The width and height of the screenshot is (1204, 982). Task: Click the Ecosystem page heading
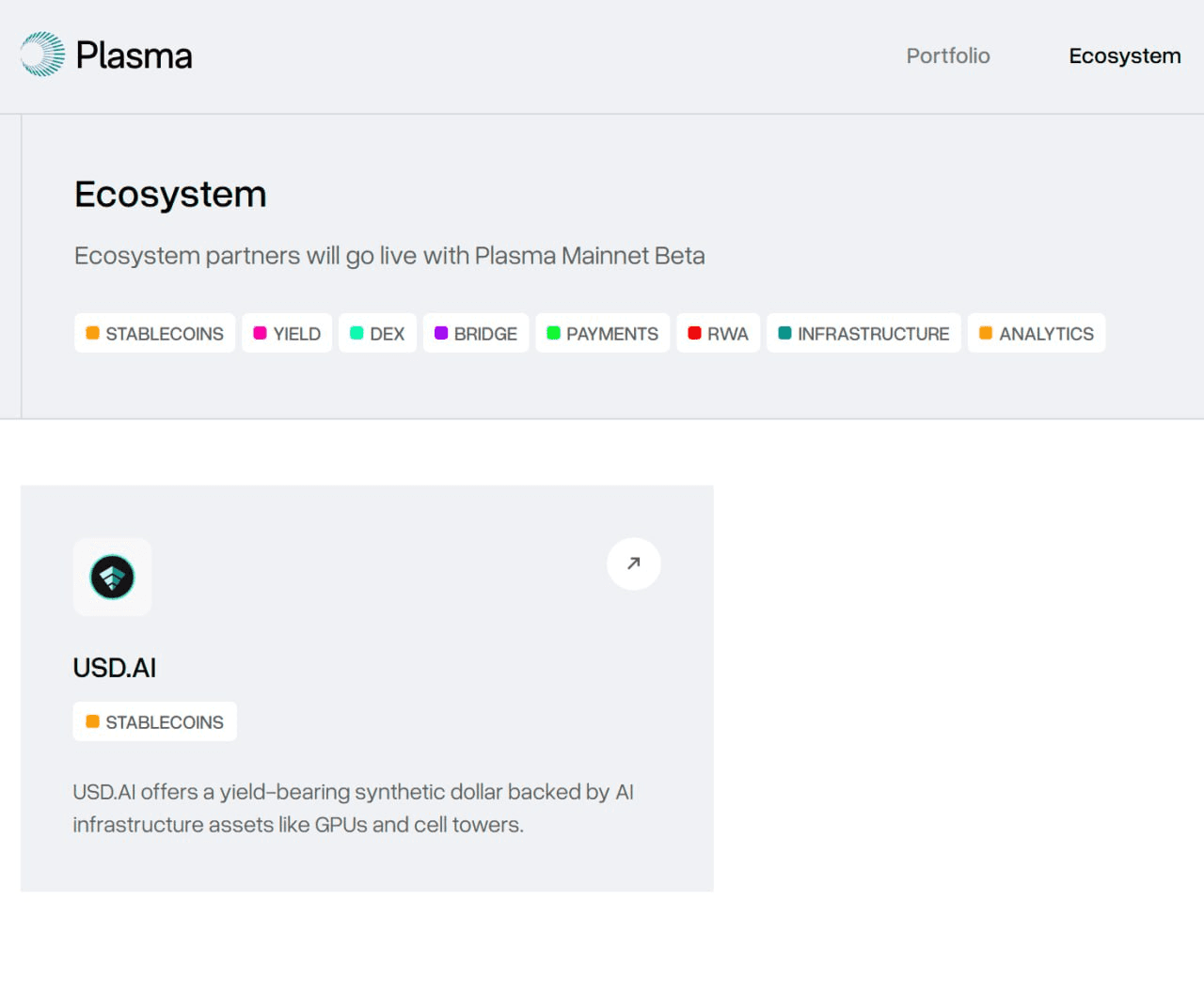point(170,195)
